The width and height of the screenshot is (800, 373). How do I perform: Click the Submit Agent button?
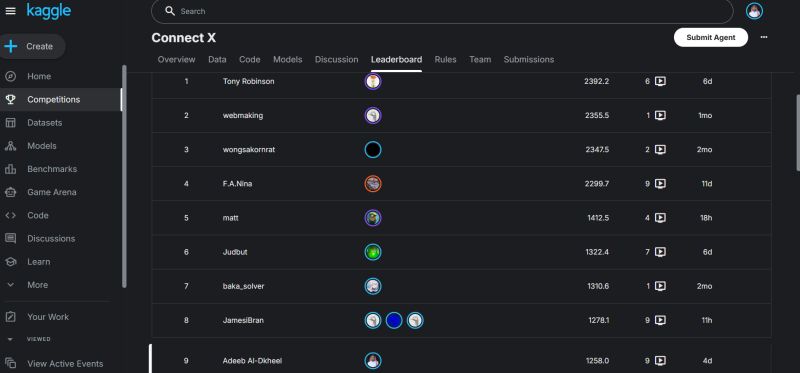pos(711,37)
